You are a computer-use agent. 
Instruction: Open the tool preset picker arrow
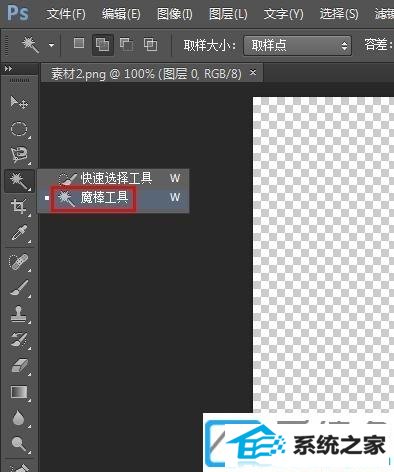(51, 45)
